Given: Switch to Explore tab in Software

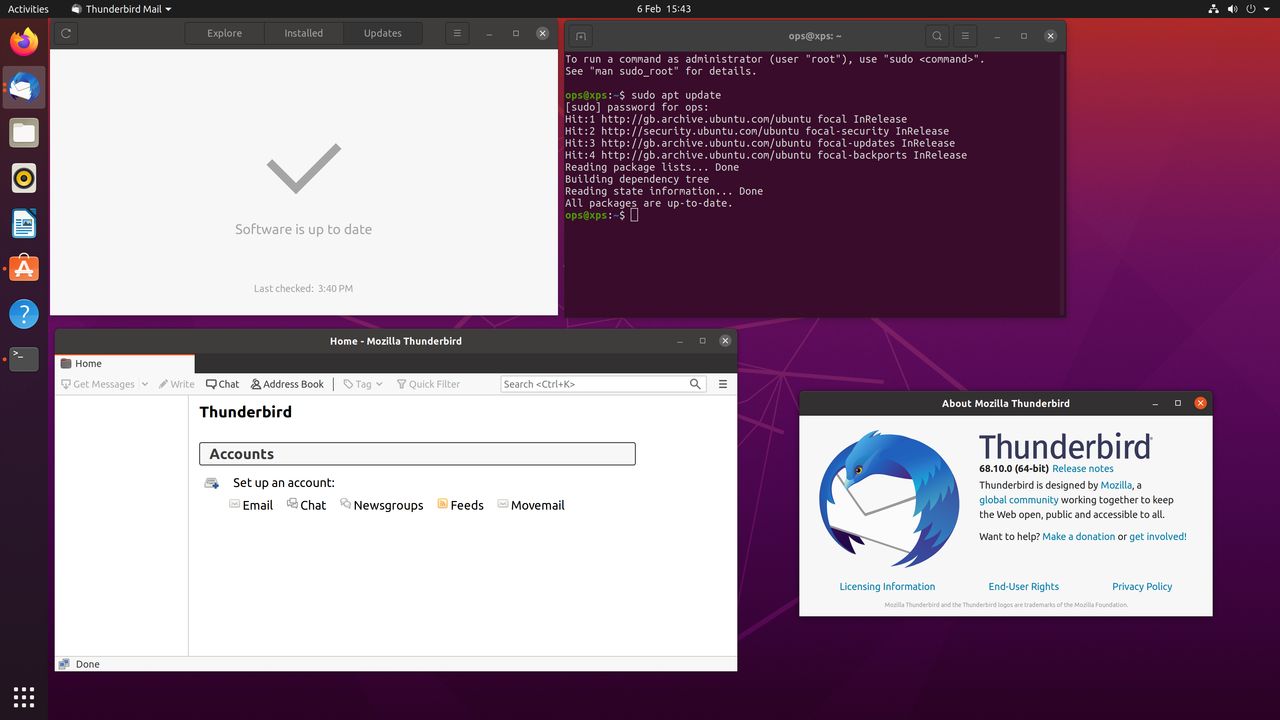Looking at the screenshot, I should pyautogui.click(x=224, y=33).
